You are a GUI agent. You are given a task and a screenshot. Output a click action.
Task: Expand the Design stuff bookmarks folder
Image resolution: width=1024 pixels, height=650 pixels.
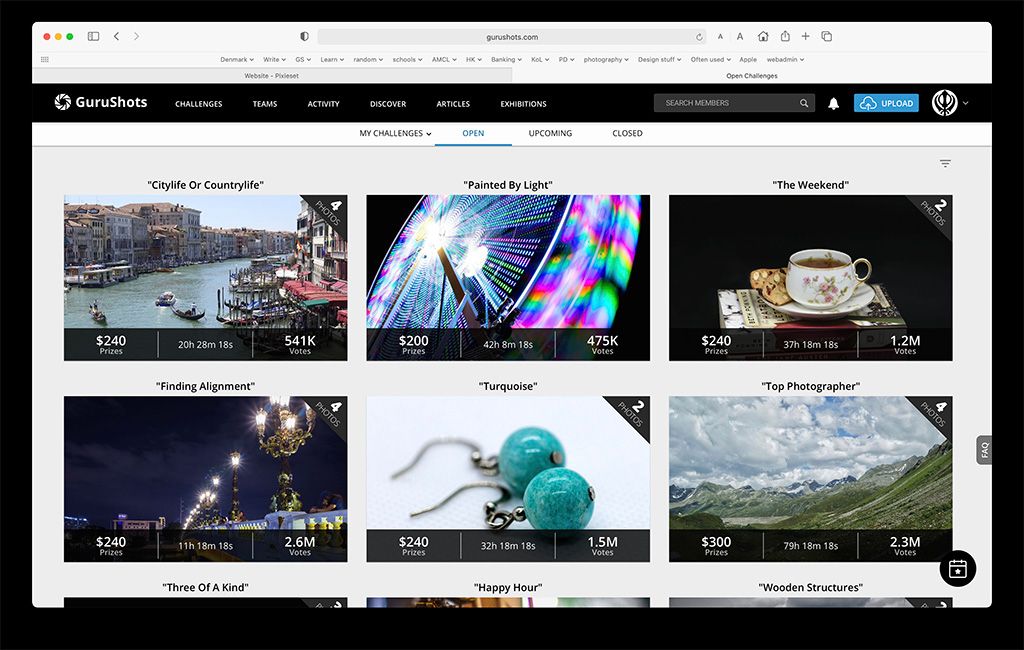pos(660,59)
